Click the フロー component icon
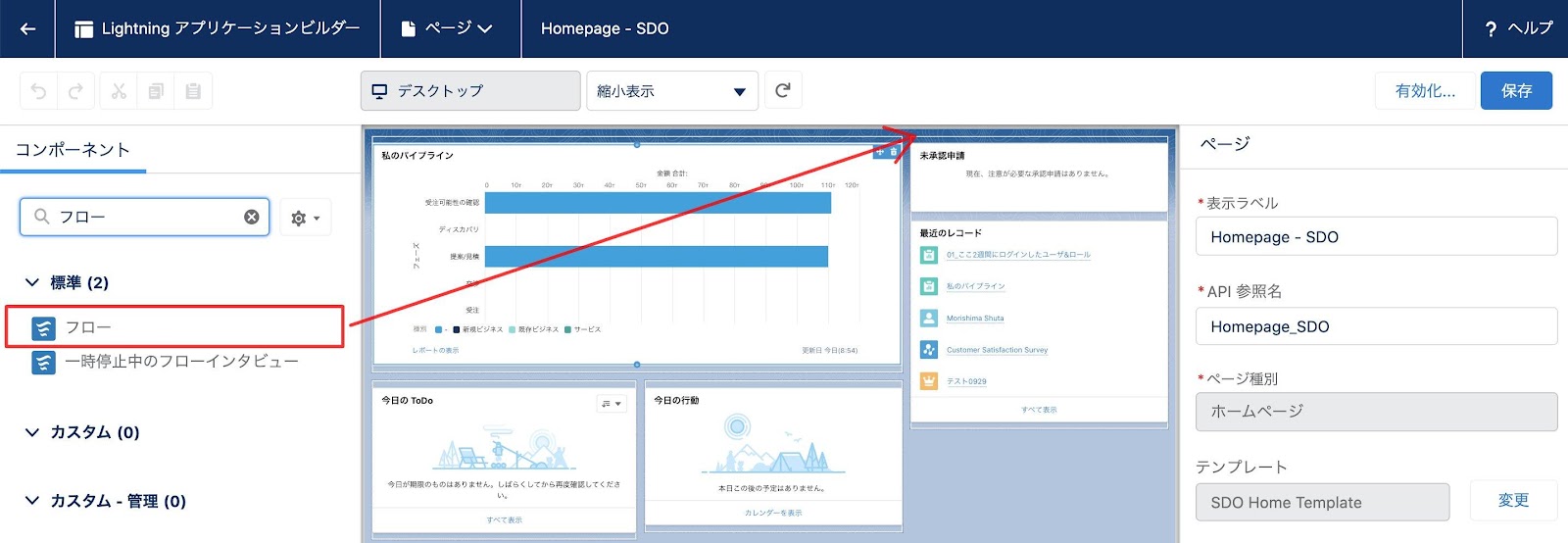The height and width of the screenshot is (543, 1568). (43, 328)
